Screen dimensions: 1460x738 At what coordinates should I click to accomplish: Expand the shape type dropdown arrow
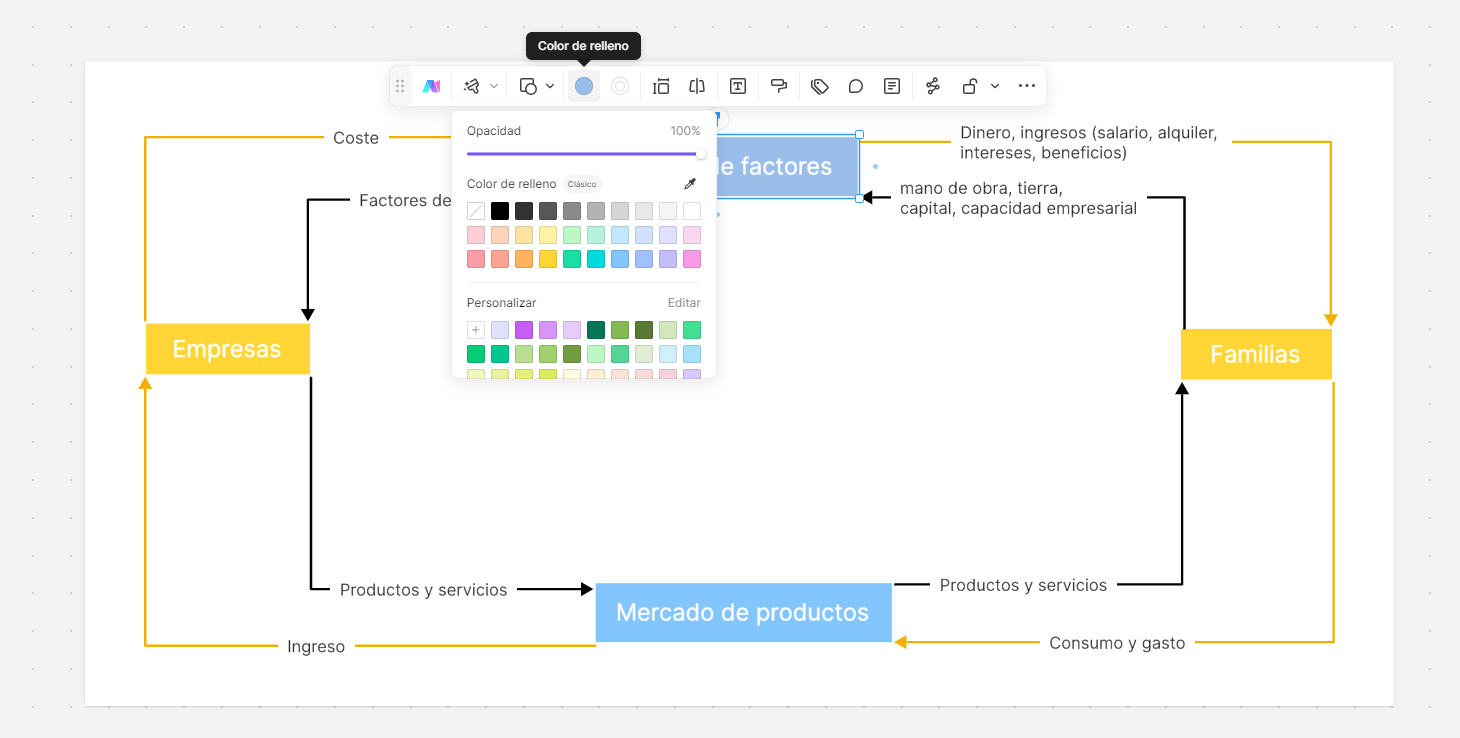tap(550, 86)
